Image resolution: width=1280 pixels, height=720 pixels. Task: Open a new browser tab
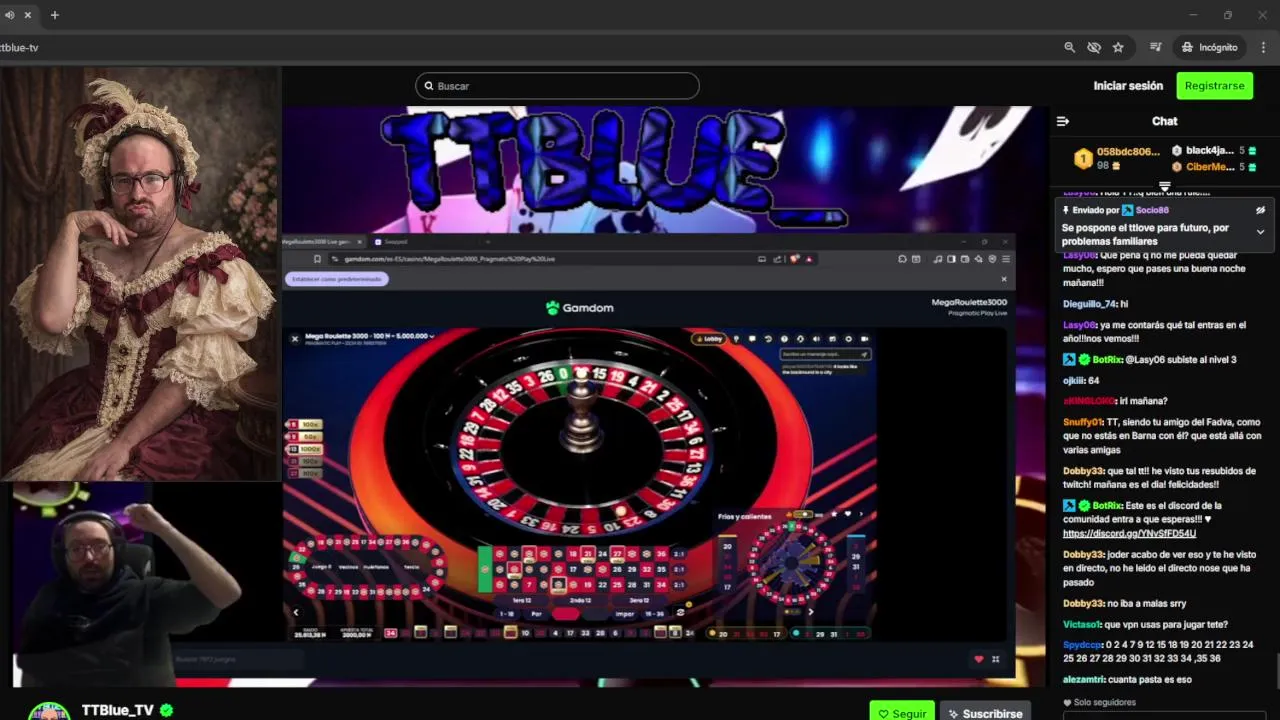coord(55,15)
